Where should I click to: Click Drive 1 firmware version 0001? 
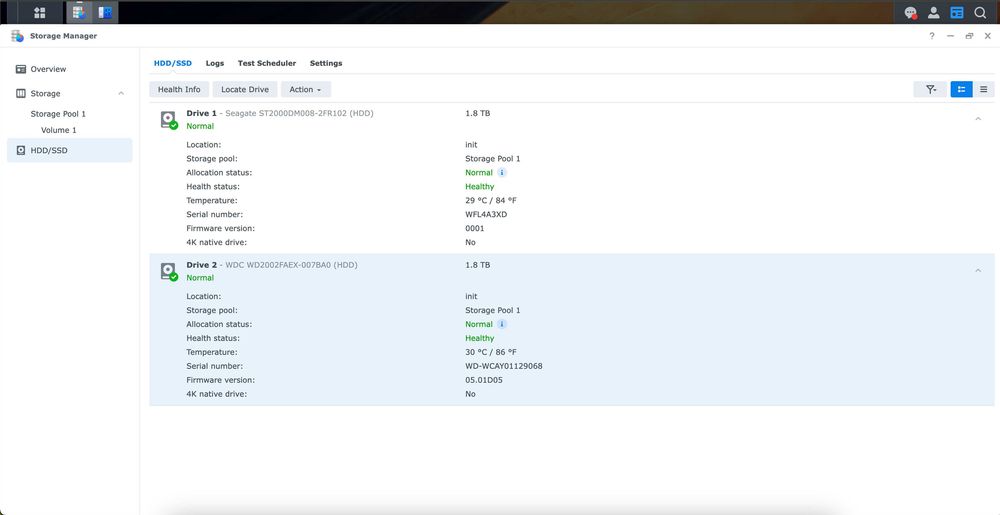(474, 228)
